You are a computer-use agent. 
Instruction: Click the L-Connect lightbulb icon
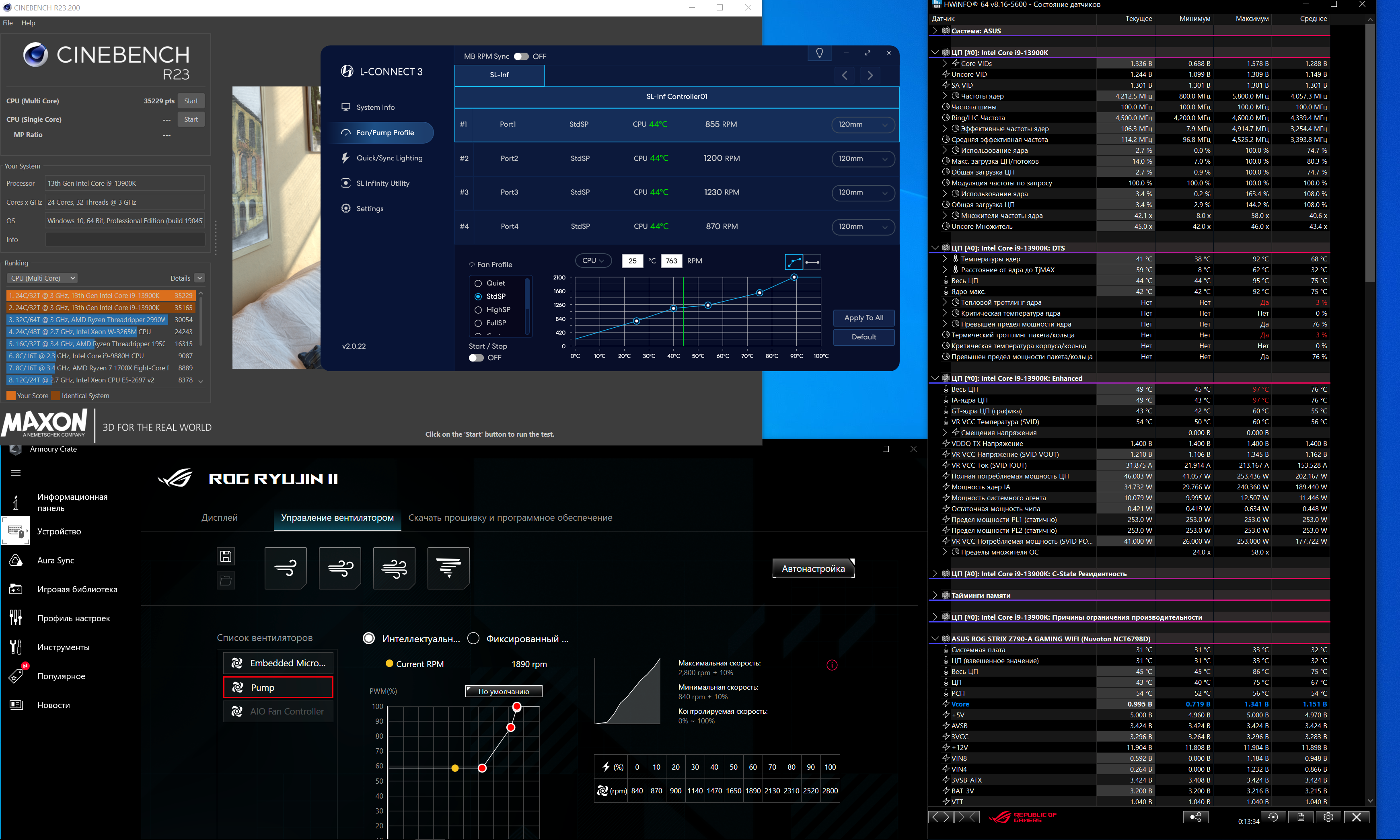(819, 53)
